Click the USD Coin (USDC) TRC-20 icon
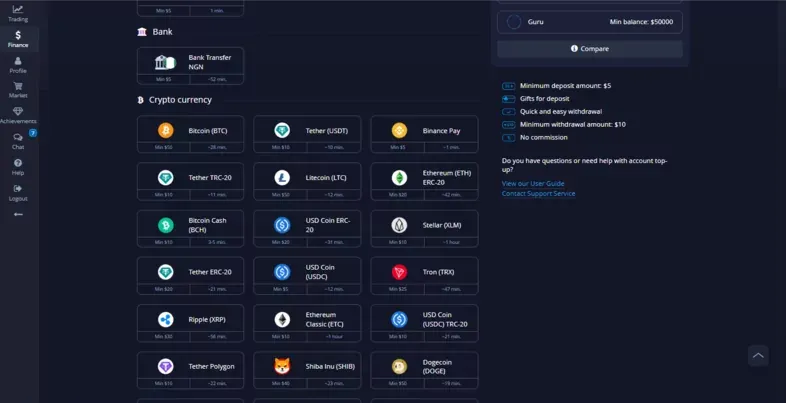Screen dimensions: 786x403 point(400,319)
